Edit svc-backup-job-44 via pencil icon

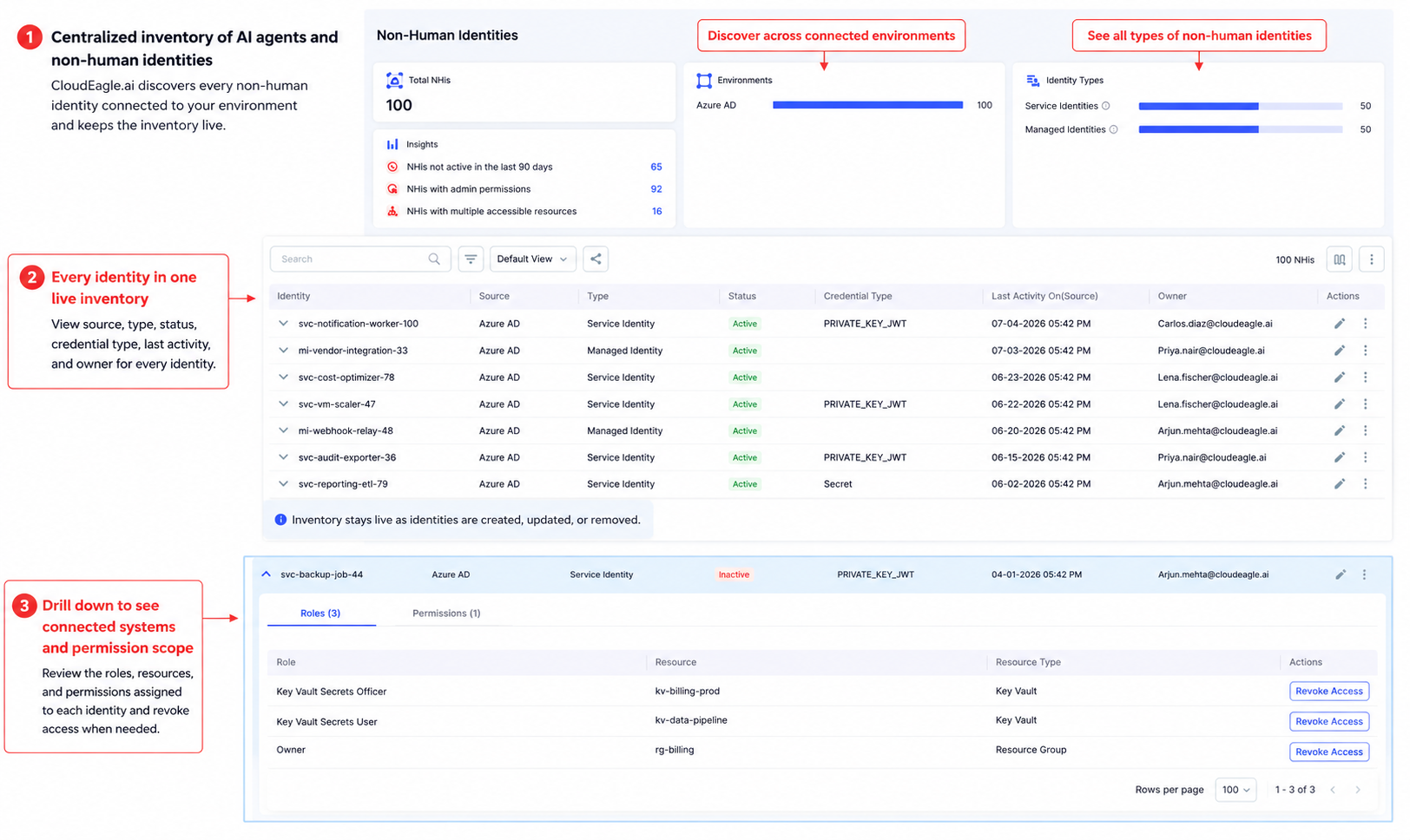pyautogui.click(x=1341, y=574)
